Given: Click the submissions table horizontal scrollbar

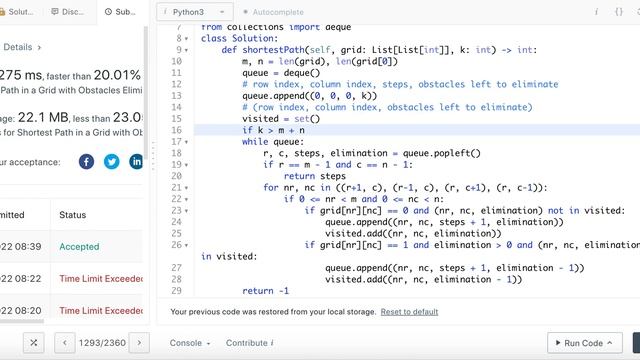Looking at the screenshot, I should (x=21, y=321).
